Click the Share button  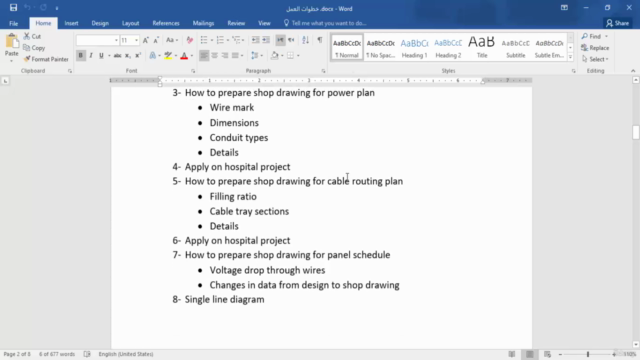pos(618,23)
